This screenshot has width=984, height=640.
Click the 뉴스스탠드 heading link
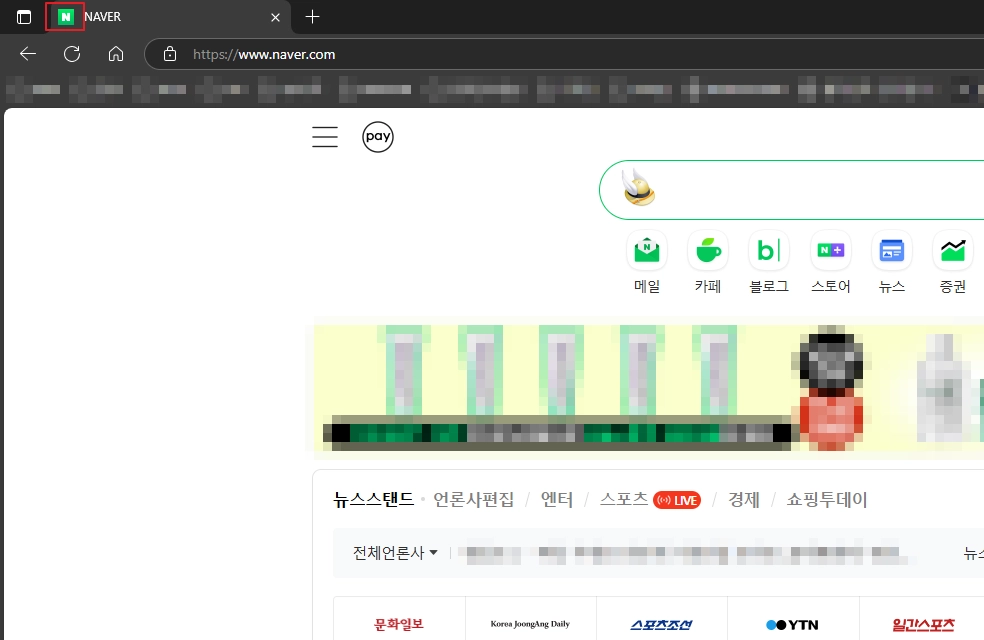click(375, 498)
